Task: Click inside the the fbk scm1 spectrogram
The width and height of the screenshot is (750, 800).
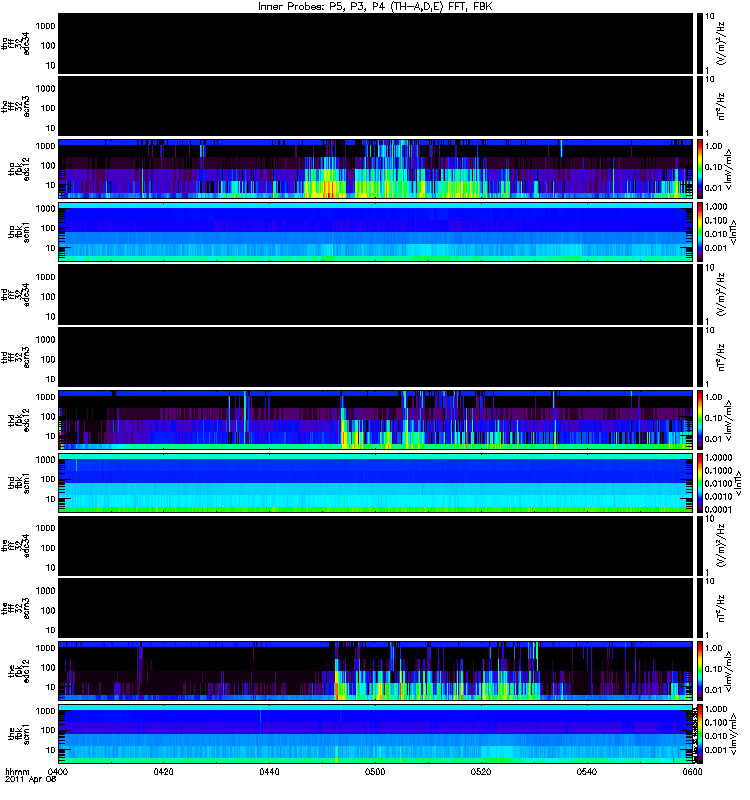Action: [376, 734]
